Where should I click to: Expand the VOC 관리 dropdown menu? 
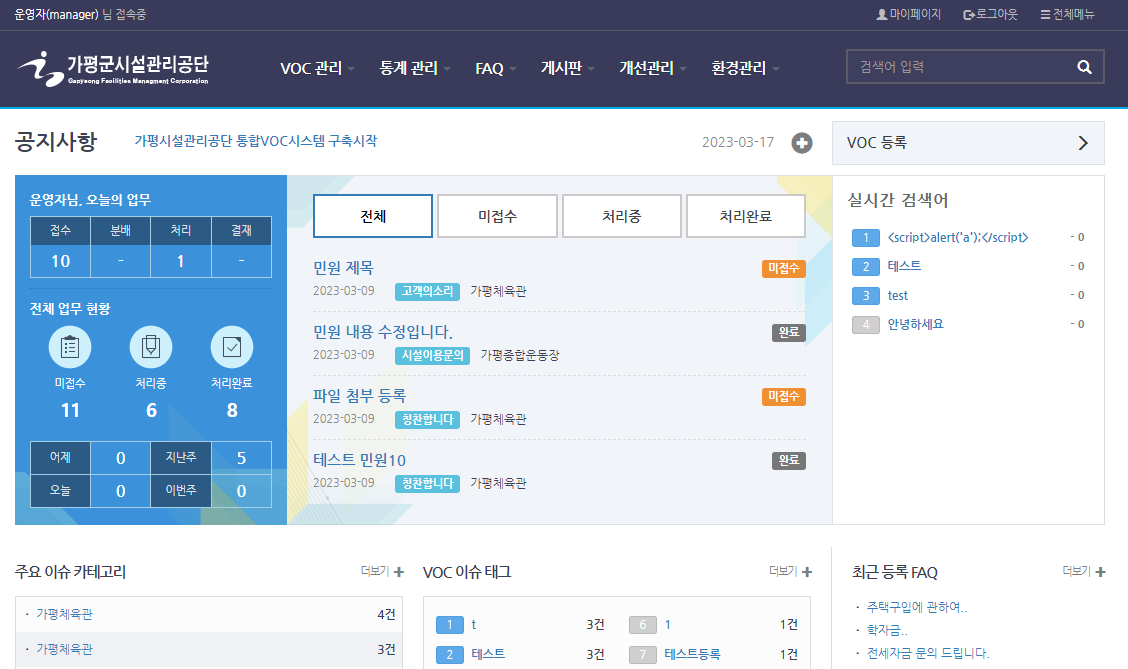click(317, 68)
